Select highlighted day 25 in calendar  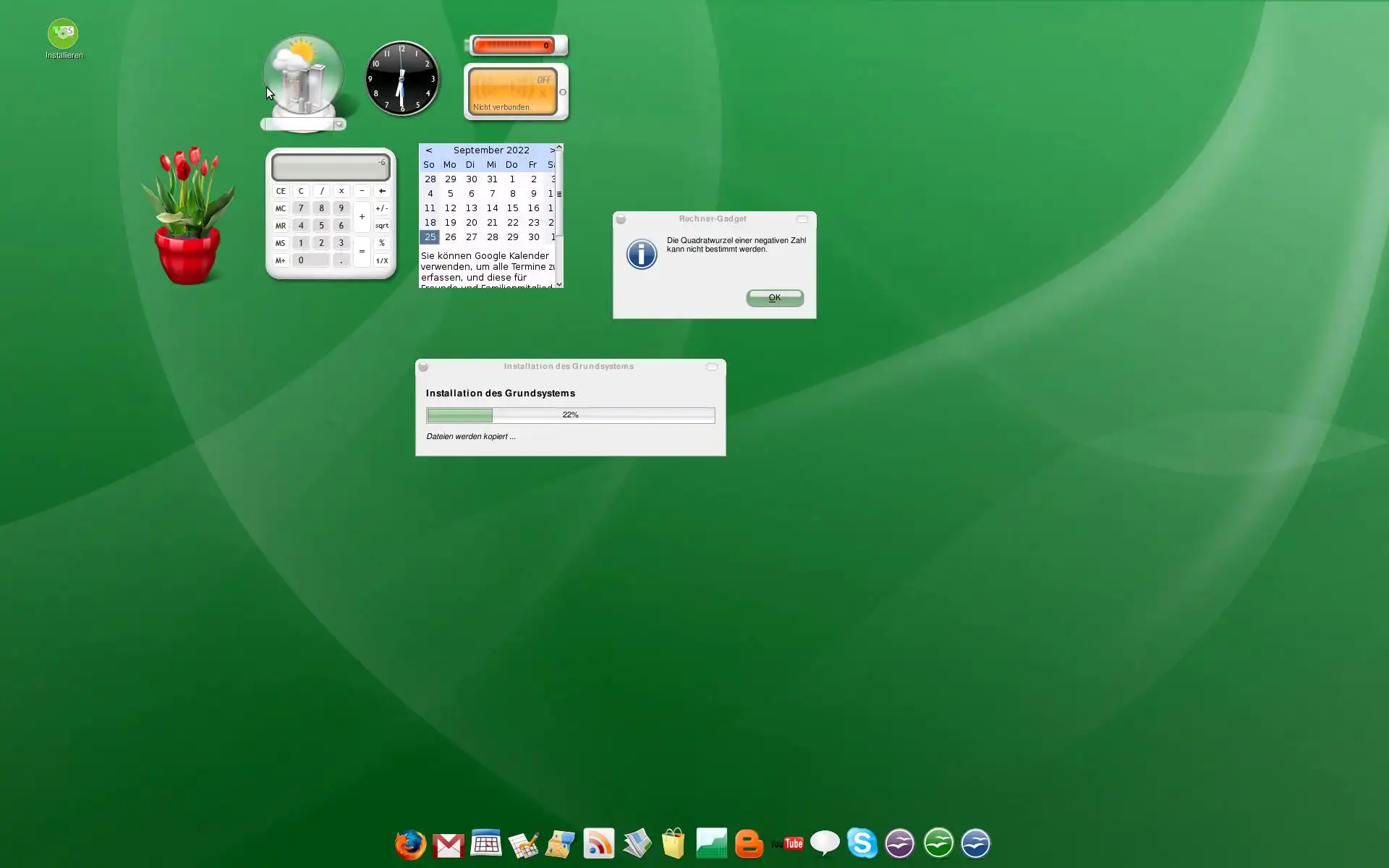coord(430,237)
